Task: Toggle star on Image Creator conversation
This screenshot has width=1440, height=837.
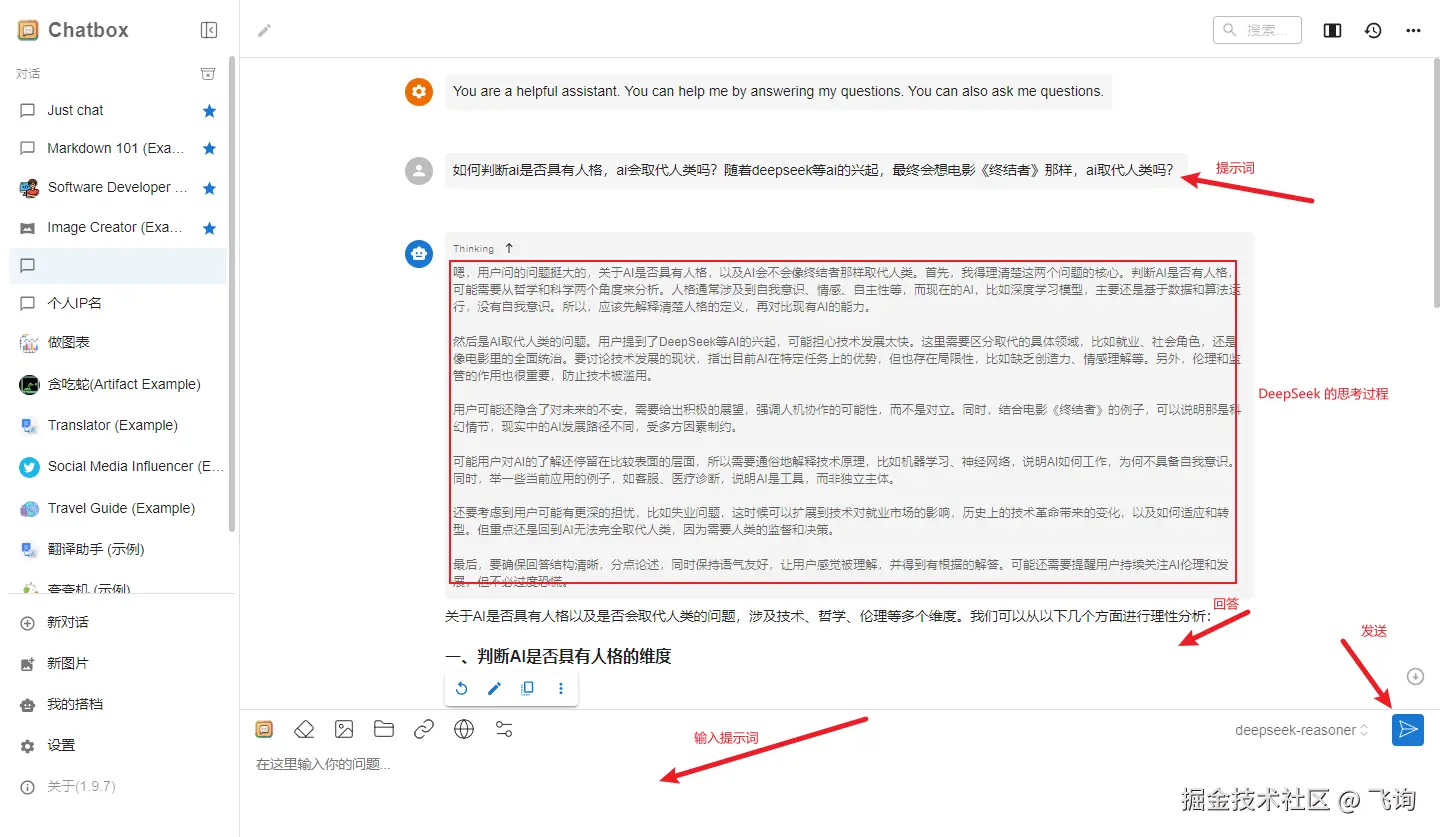Action: [209, 228]
